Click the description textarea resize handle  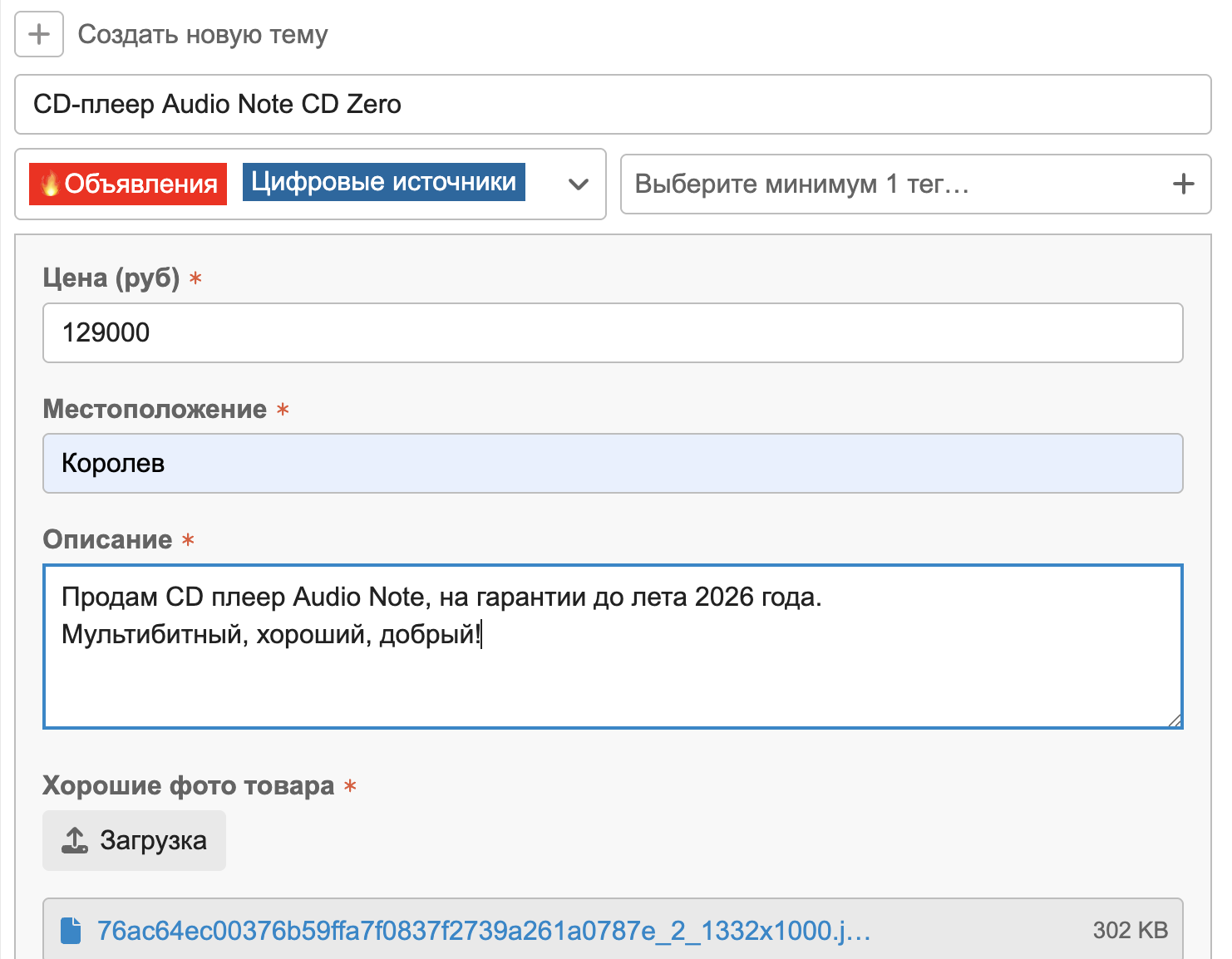coord(1174,720)
